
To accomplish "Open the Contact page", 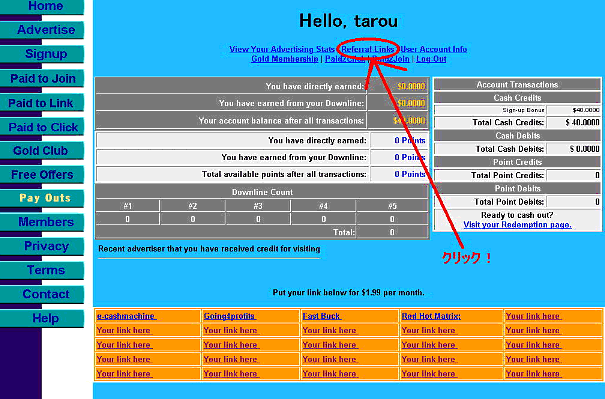I will [42, 294].
